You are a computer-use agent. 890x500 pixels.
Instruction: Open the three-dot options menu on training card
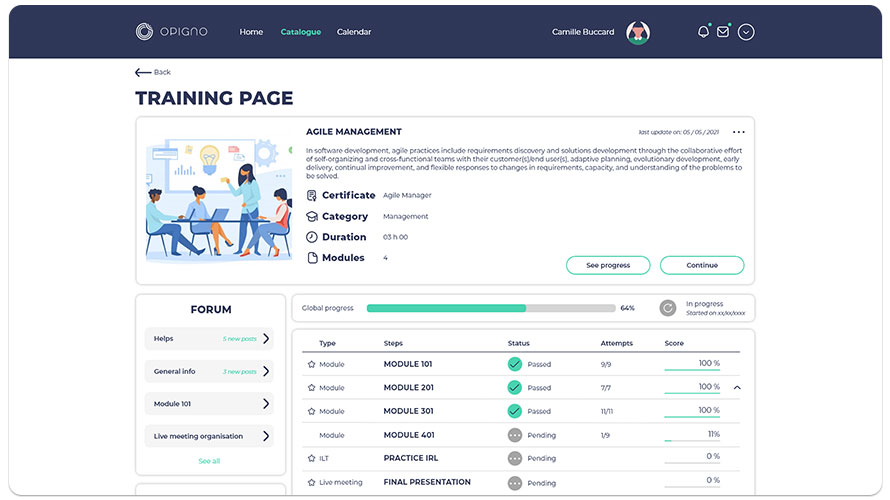pyautogui.click(x=738, y=132)
